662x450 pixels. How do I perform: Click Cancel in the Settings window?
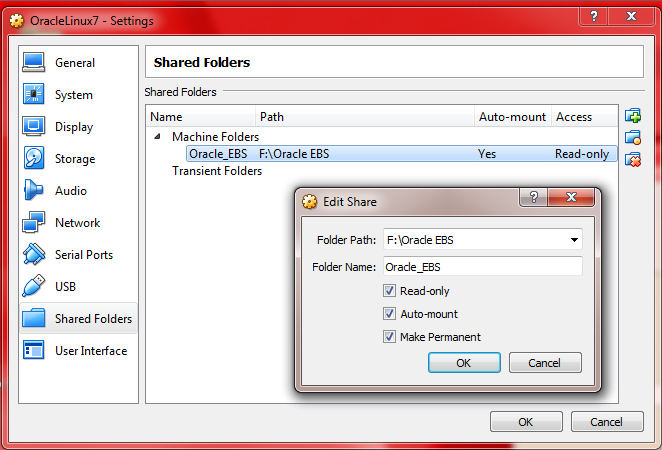tap(607, 422)
